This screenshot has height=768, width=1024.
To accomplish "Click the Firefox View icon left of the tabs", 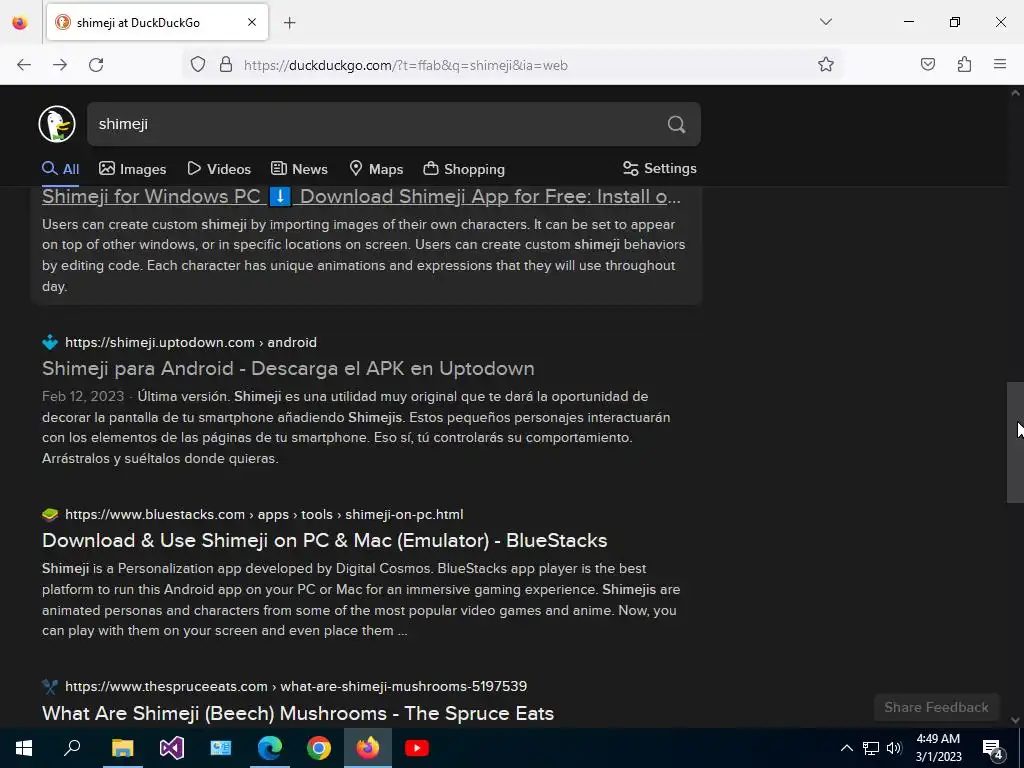I will pyautogui.click(x=20, y=23).
